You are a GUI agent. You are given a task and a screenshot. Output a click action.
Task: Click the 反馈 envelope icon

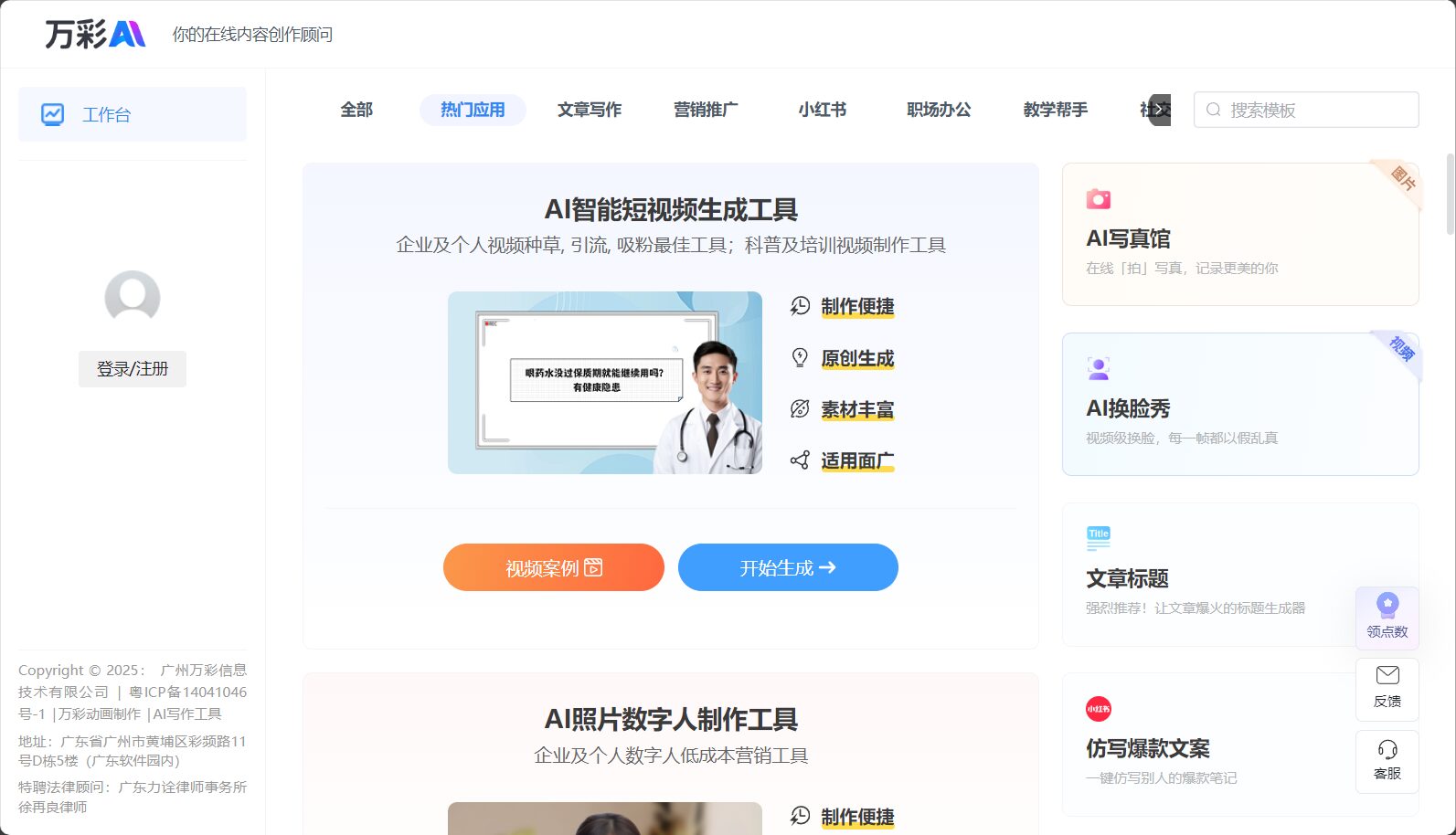tap(1387, 675)
